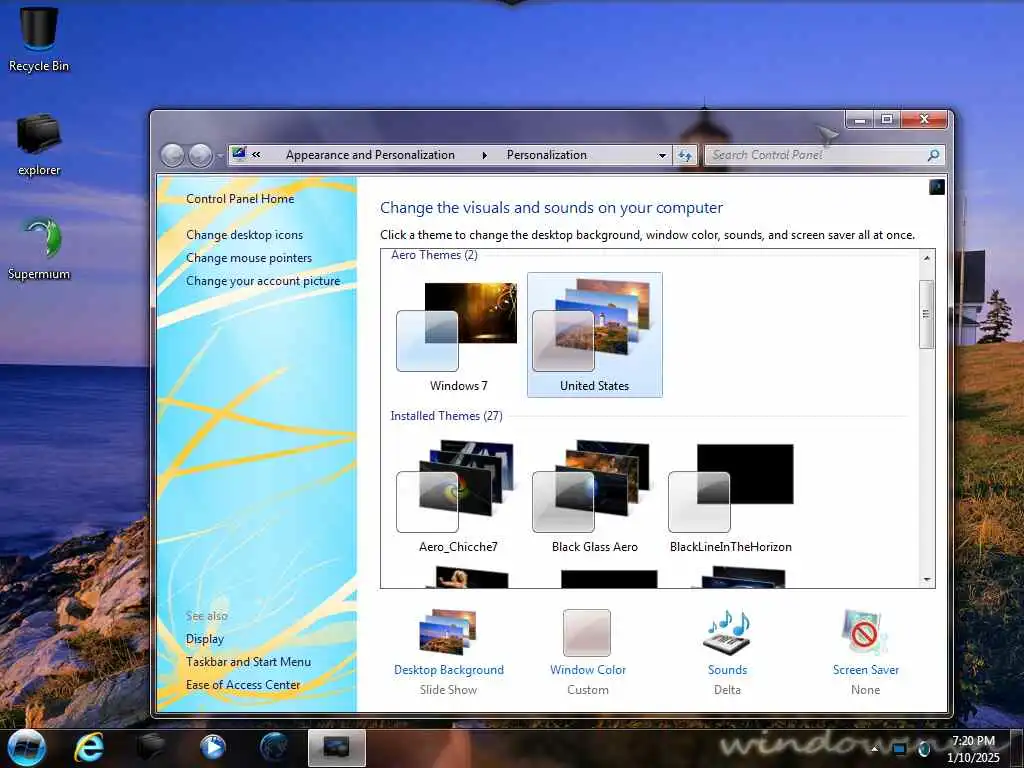Open the Start menu orb
The image size is (1024, 768).
pos(26,748)
